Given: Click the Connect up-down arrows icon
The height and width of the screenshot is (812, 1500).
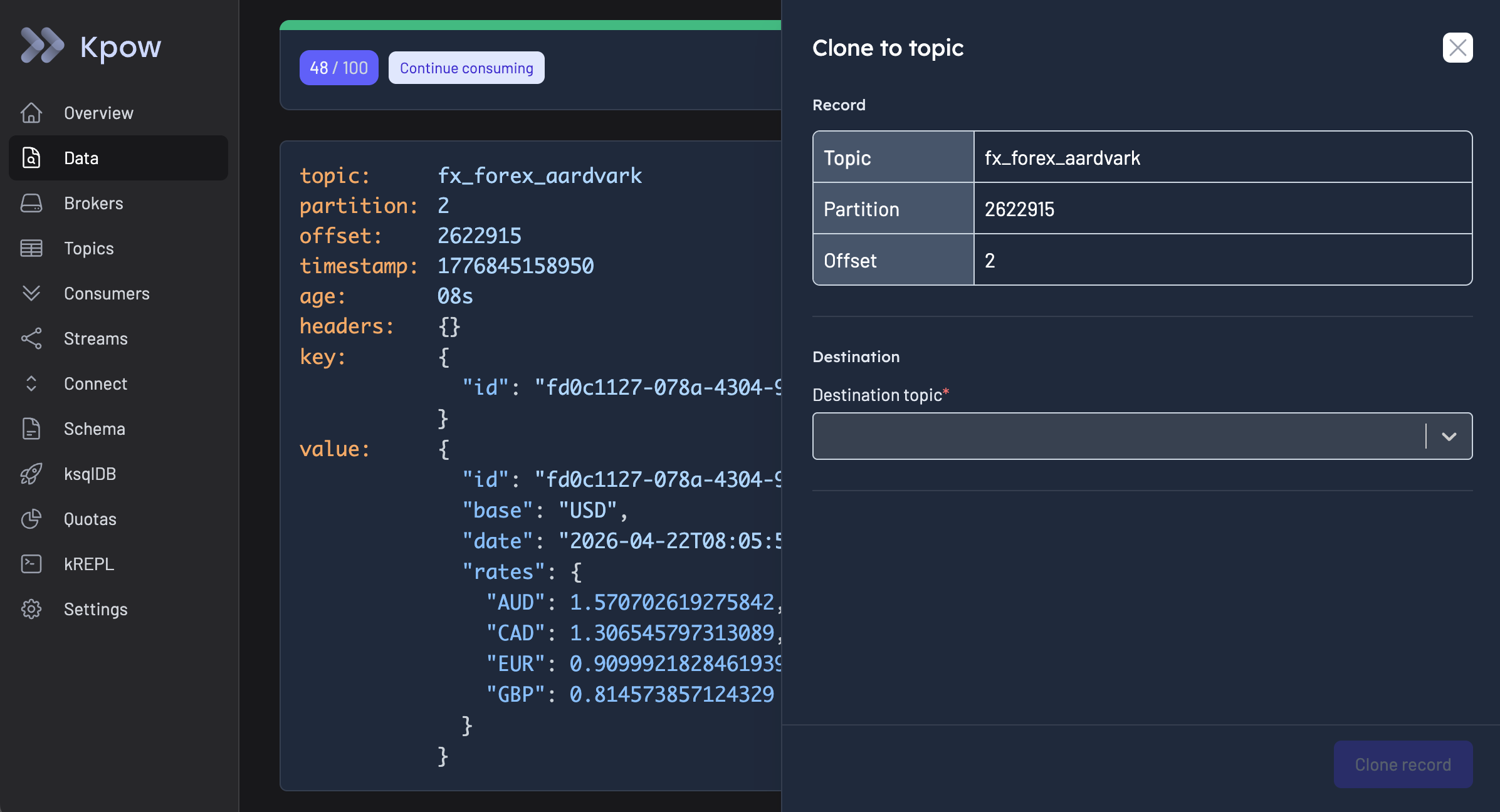Looking at the screenshot, I should [x=31, y=383].
